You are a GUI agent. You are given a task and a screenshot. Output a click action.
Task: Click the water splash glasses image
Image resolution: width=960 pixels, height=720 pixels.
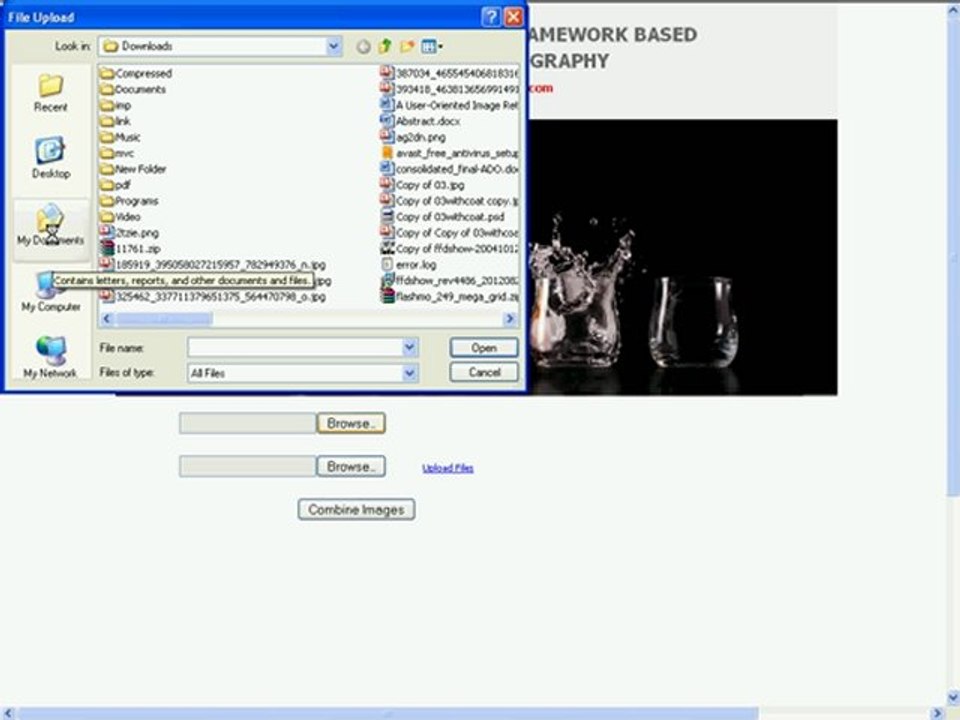point(682,257)
